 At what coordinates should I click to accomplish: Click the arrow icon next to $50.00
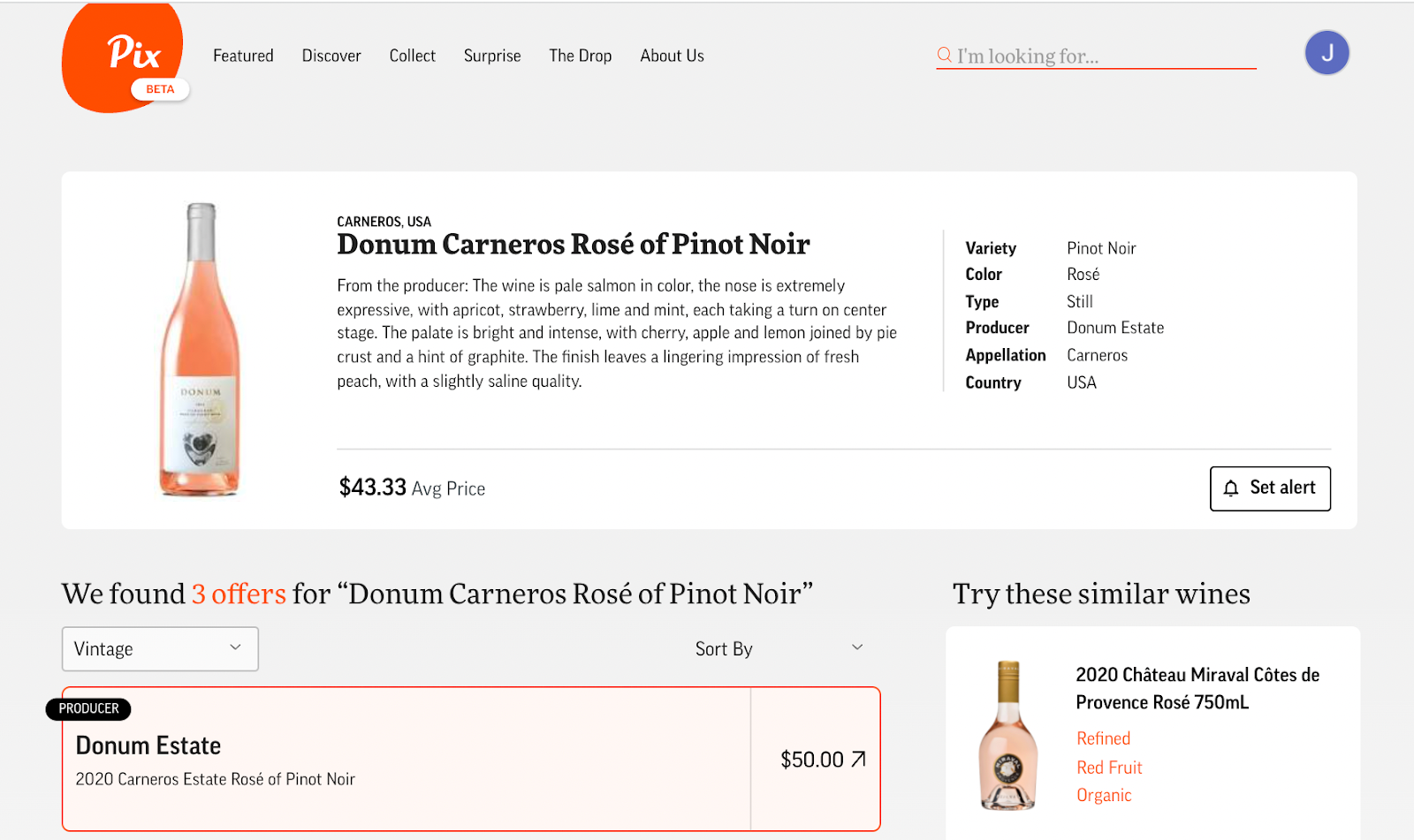tap(858, 760)
